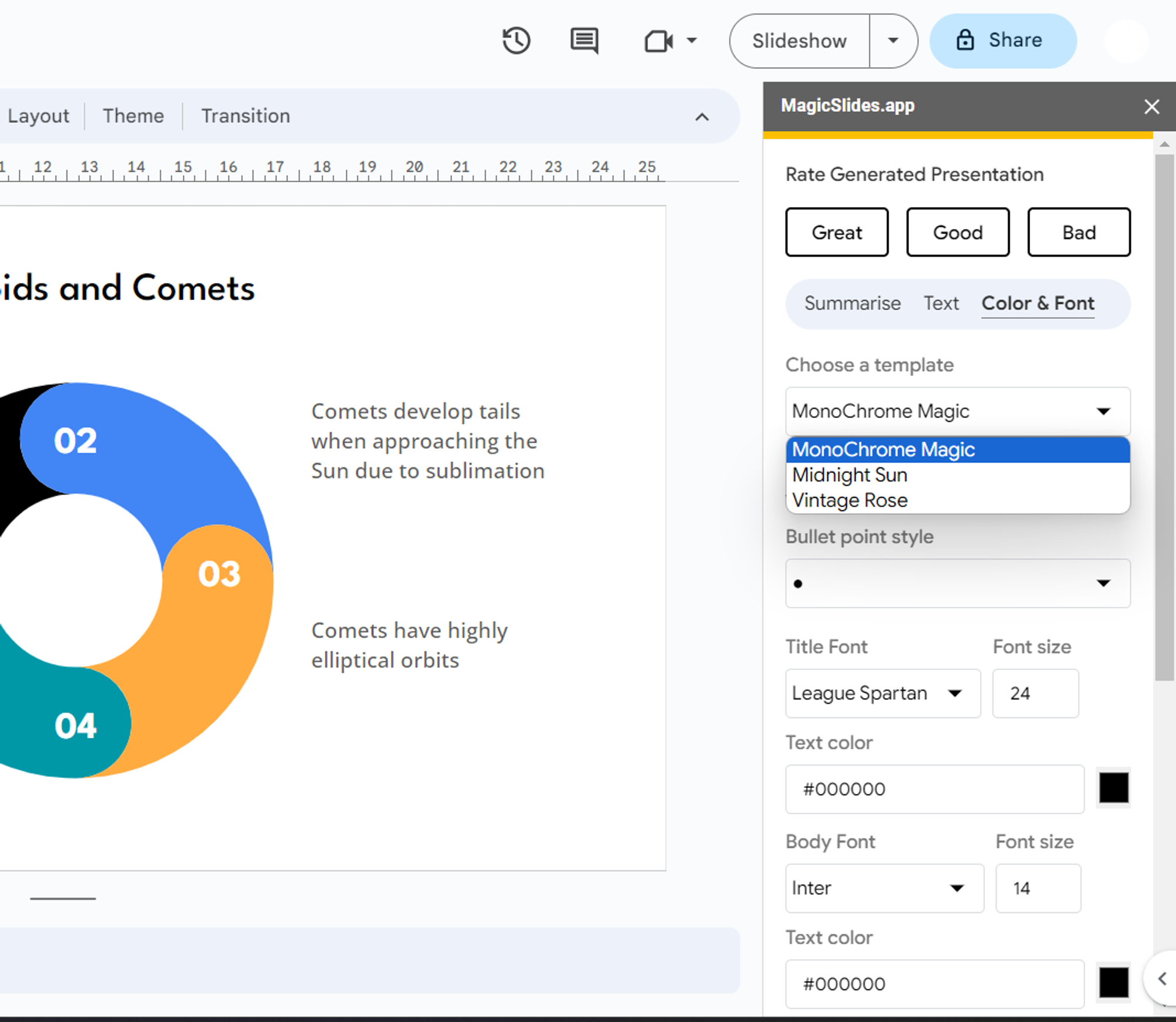Open the Theme panel
The width and height of the screenshot is (1176, 1022).
click(133, 116)
